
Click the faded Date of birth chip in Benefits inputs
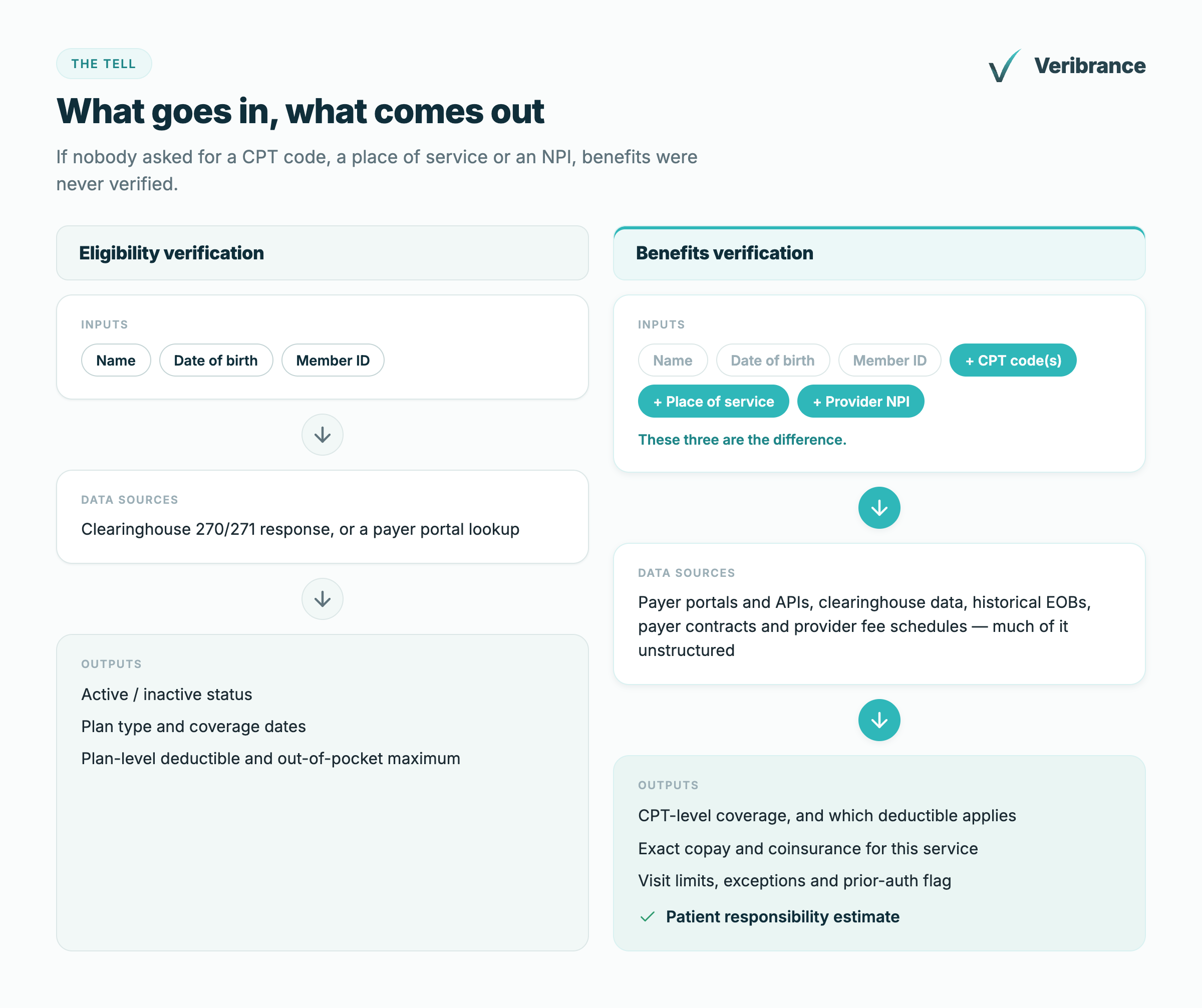coord(773,360)
